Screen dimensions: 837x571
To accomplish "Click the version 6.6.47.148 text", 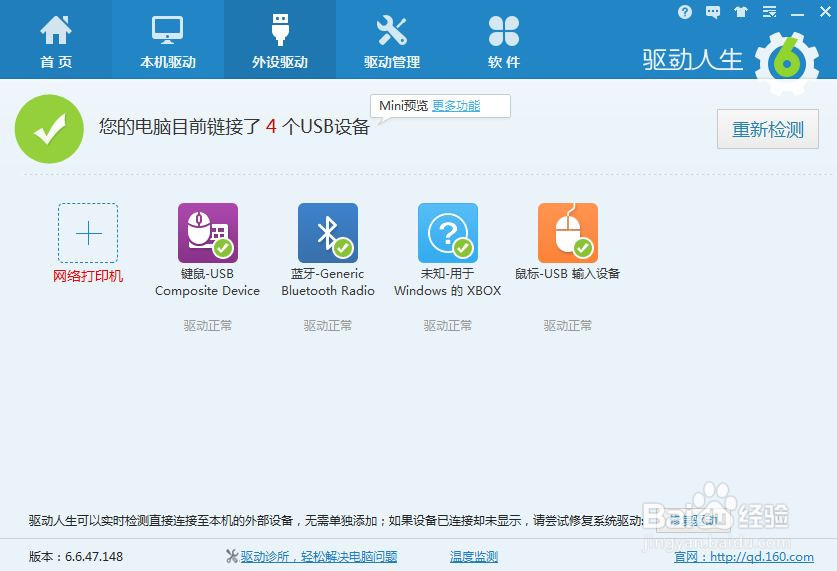I will 76,557.
